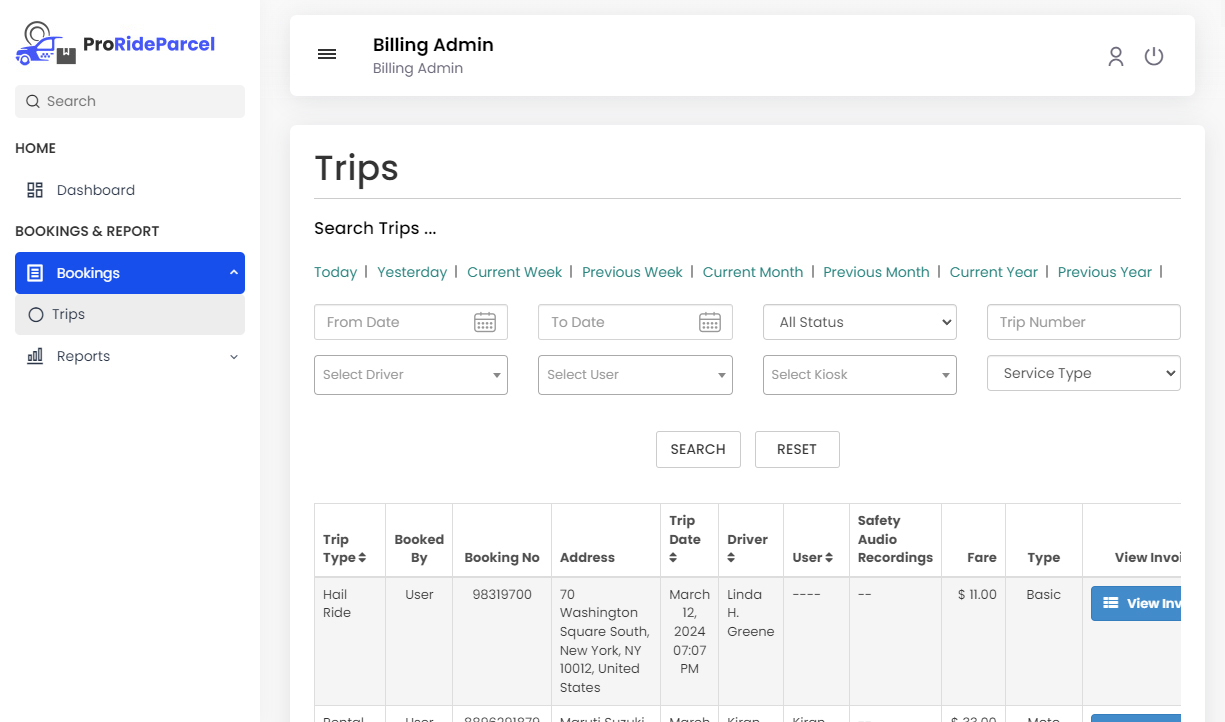Filter trips by Current Year
Image resolution: width=1225 pixels, height=722 pixels.
click(994, 272)
